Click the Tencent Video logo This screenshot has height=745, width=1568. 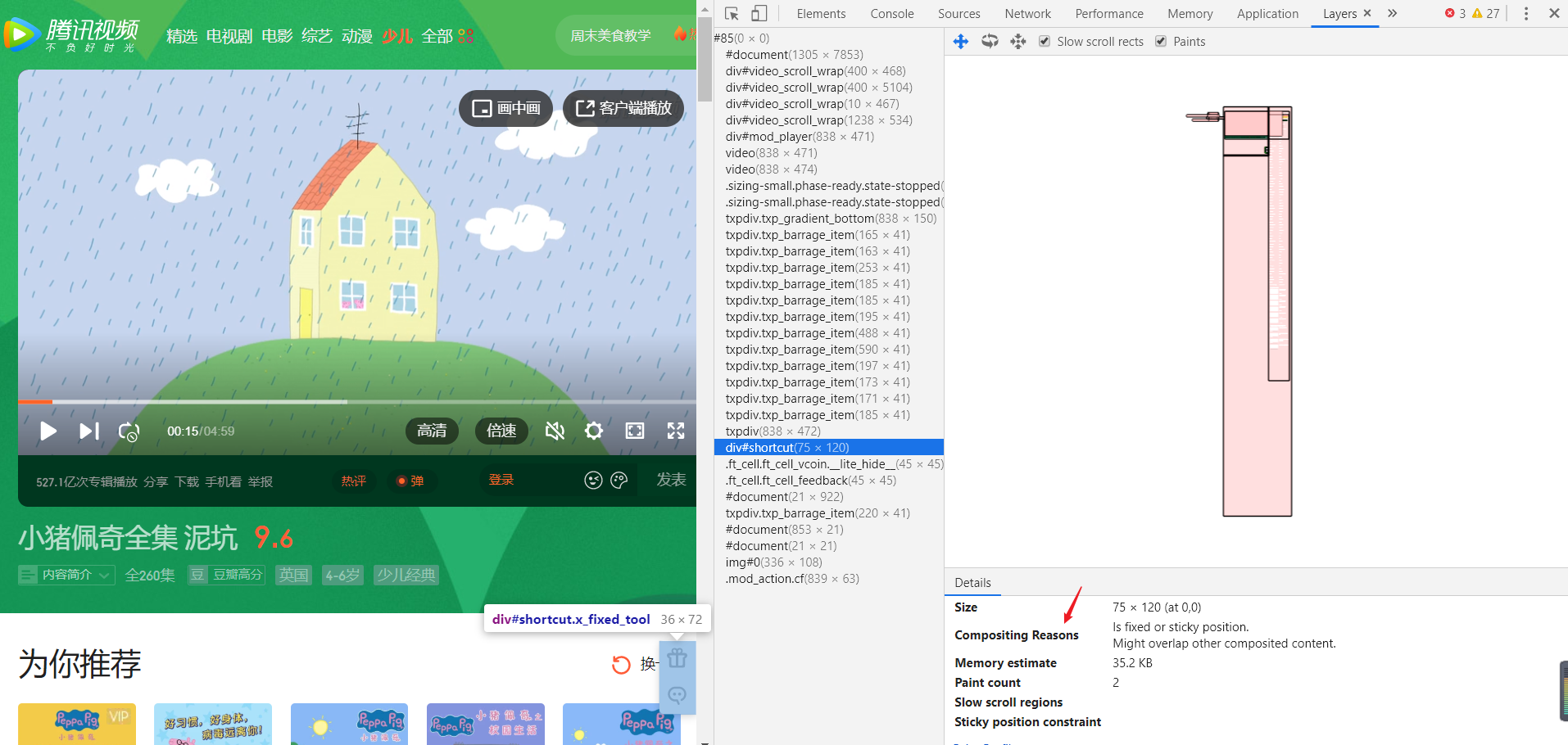pos(72,35)
